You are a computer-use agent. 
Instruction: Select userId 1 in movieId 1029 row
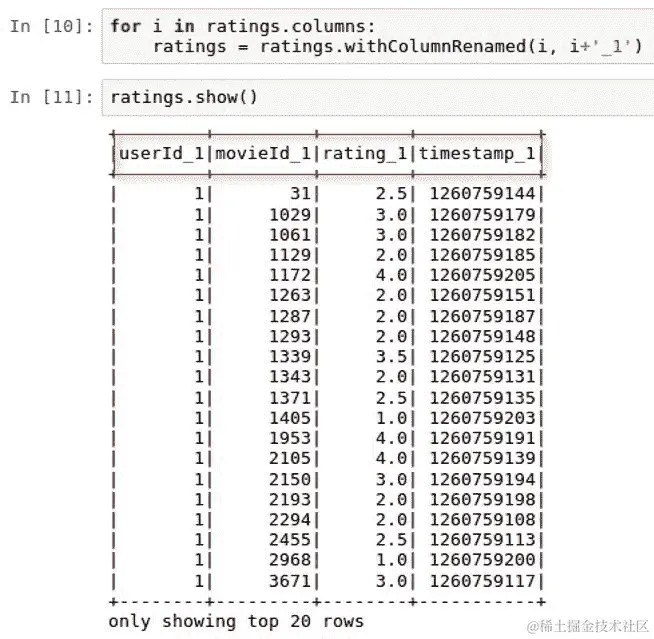tap(199, 215)
